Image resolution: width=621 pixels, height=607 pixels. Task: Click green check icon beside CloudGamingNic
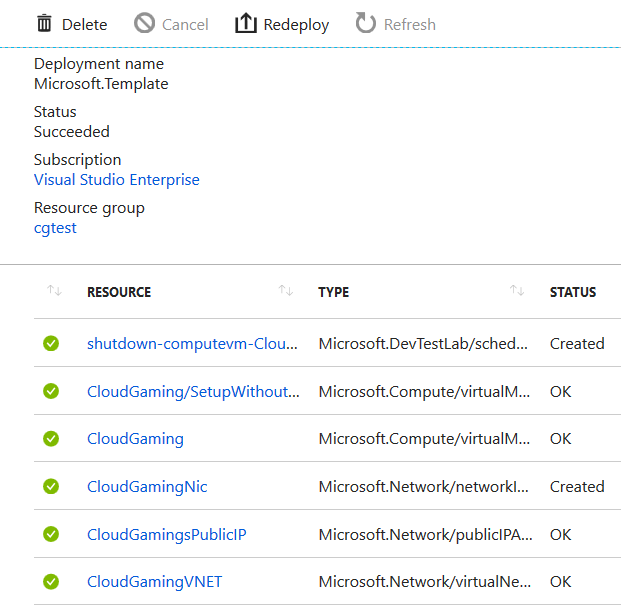51,487
